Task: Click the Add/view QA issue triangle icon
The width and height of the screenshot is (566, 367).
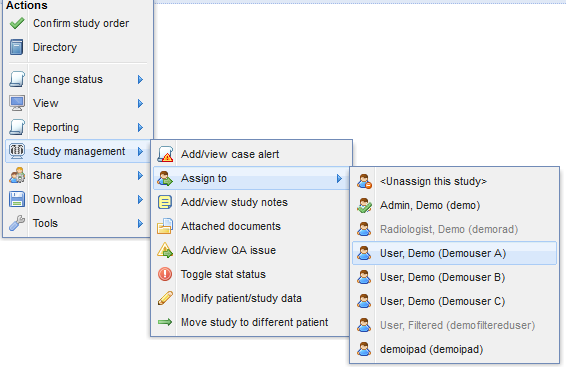Action: pyautogui.click(x=165, y=250)
